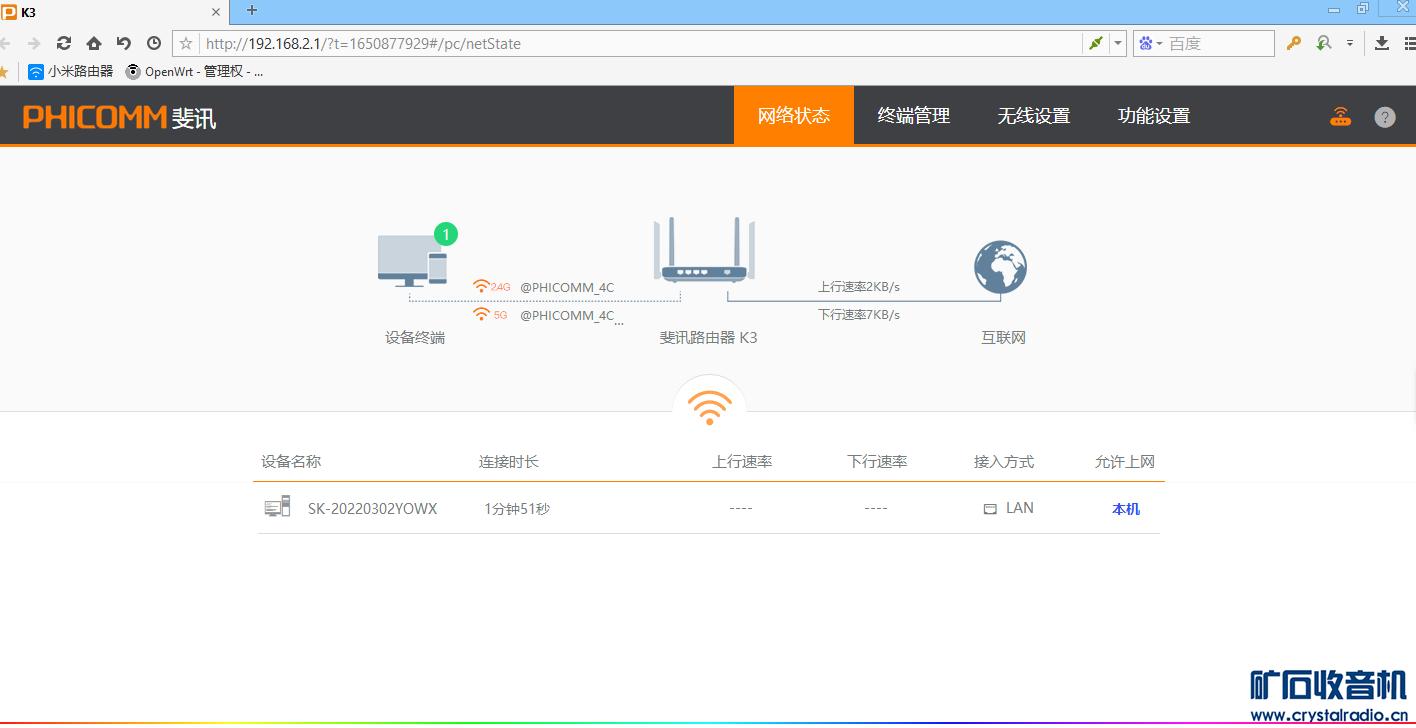Open the OpenWrt bookmark link
The image size is (1416, 728).
[195, 71]
